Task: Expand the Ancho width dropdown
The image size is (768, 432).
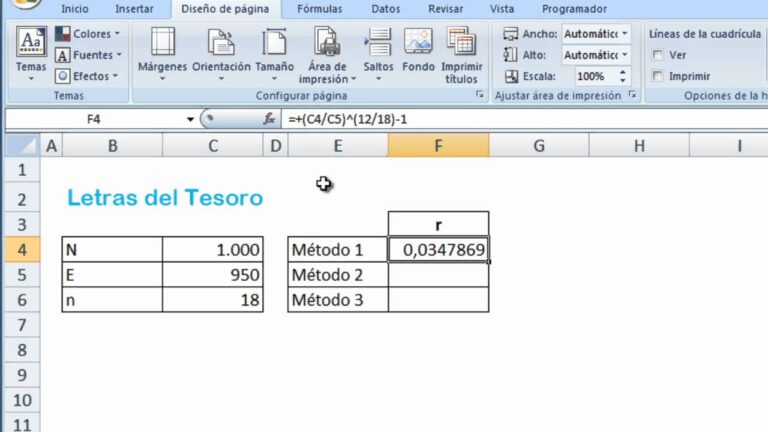Action: click(x=625, y=34)
